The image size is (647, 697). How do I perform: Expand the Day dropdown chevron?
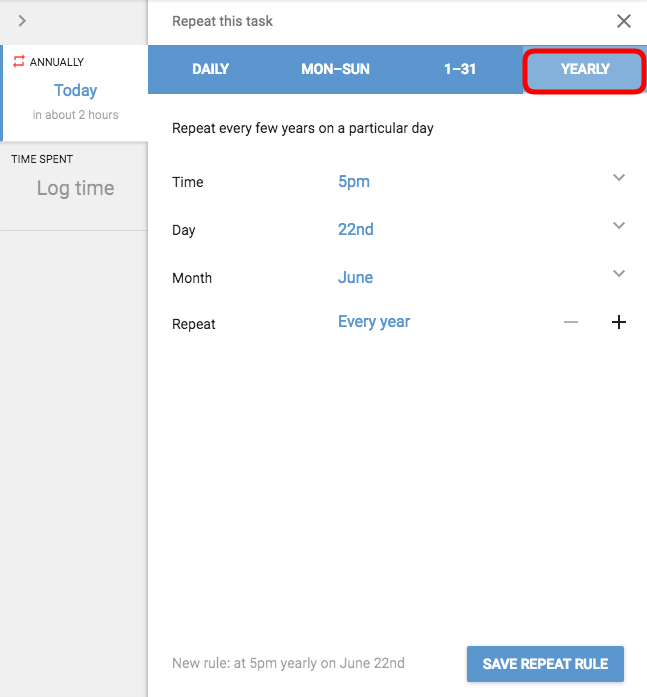pos(619,225)
